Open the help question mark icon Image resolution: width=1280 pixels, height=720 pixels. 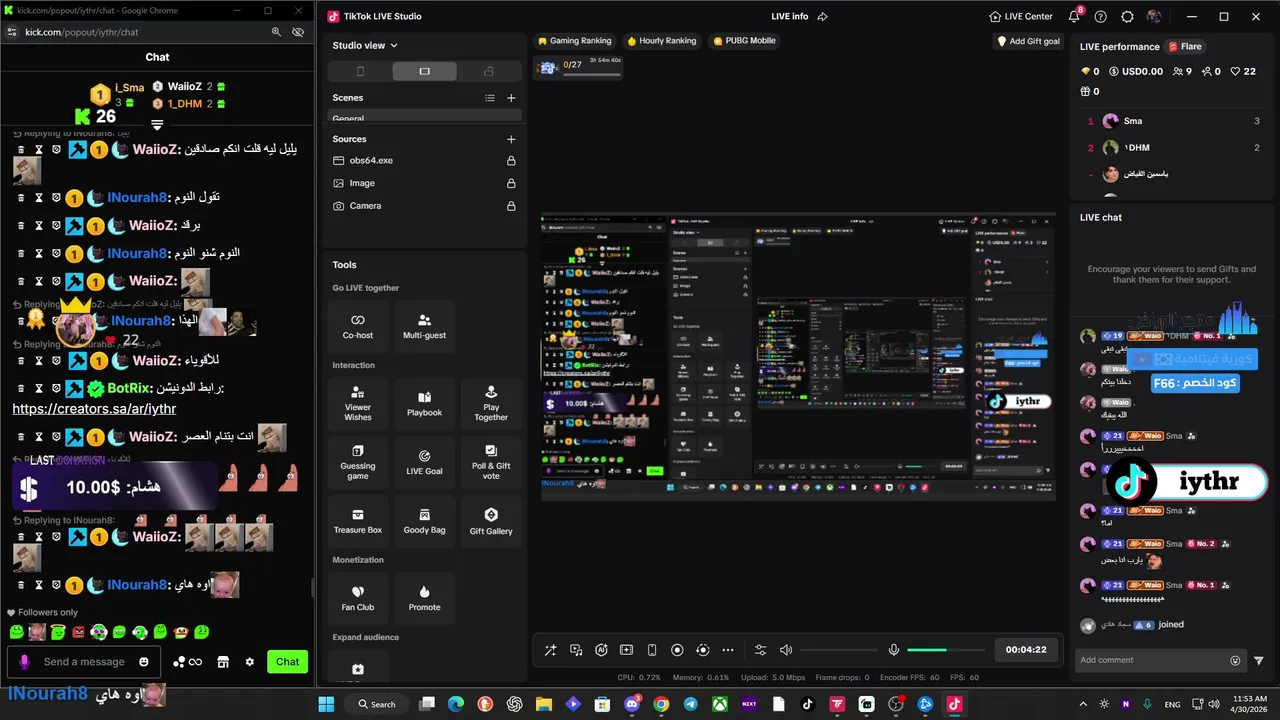coord(1101,16)
